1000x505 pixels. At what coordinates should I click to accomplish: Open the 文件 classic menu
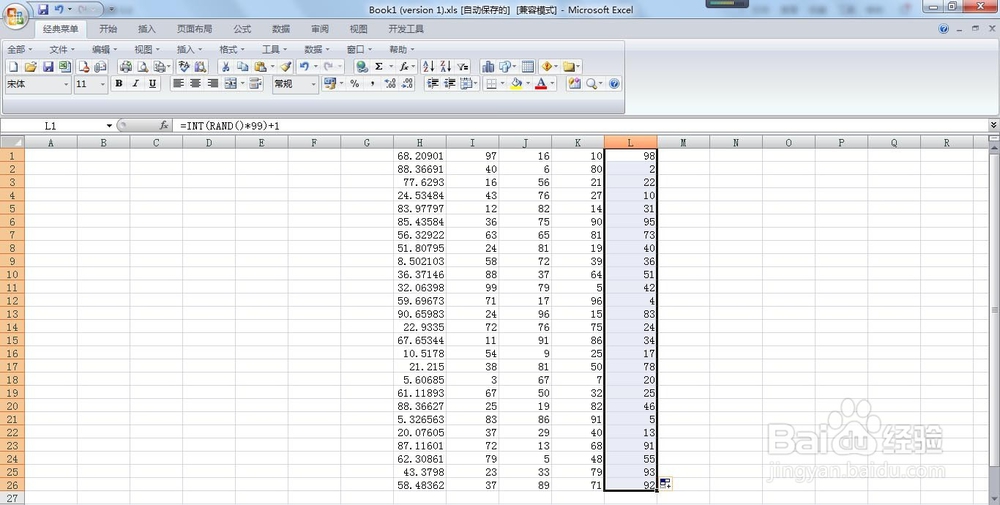pos(62,49)
